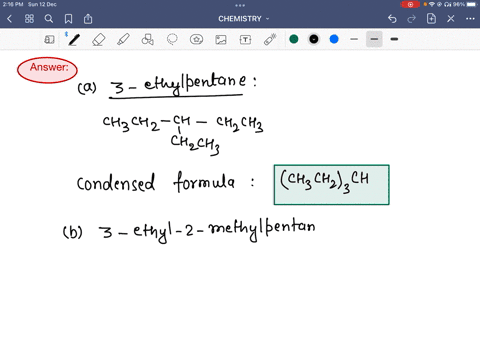Open the search magnifier
Image resolution: width=480 pixels, height=360 pixels.
tap(49, 19)
